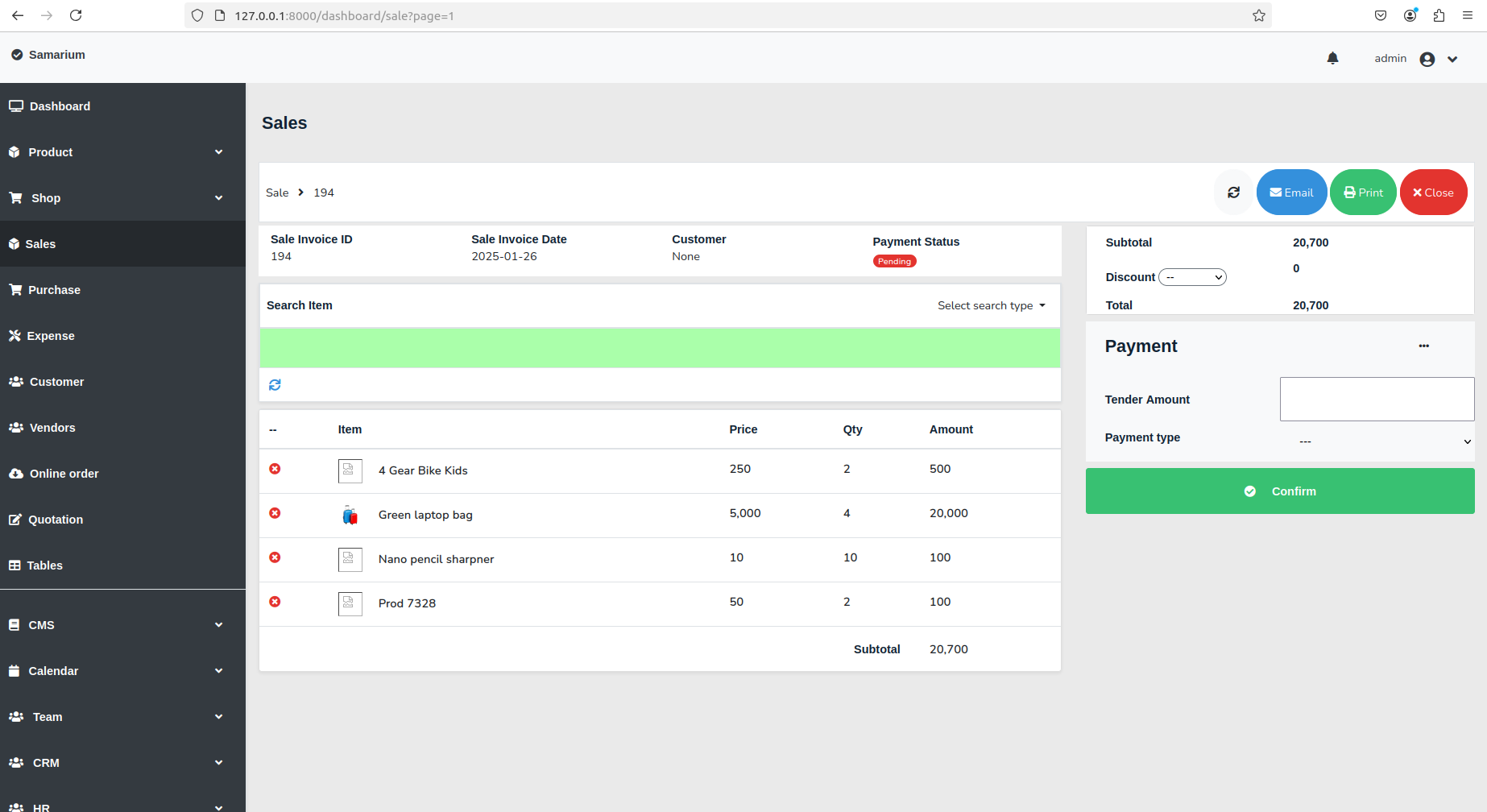This screenshot has width=1487, height=812.
Task: Open Quotation in sidebar
Action: (x=122, y=520)
